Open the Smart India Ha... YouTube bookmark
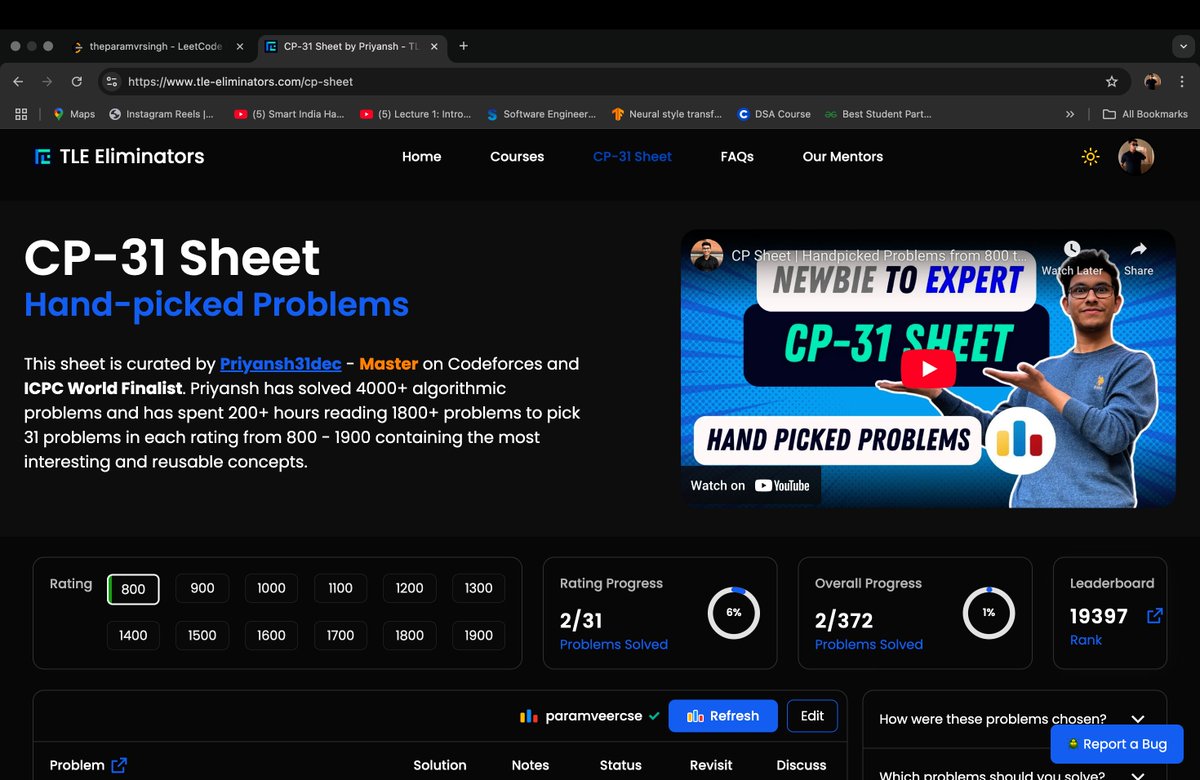 click(289, 114)
